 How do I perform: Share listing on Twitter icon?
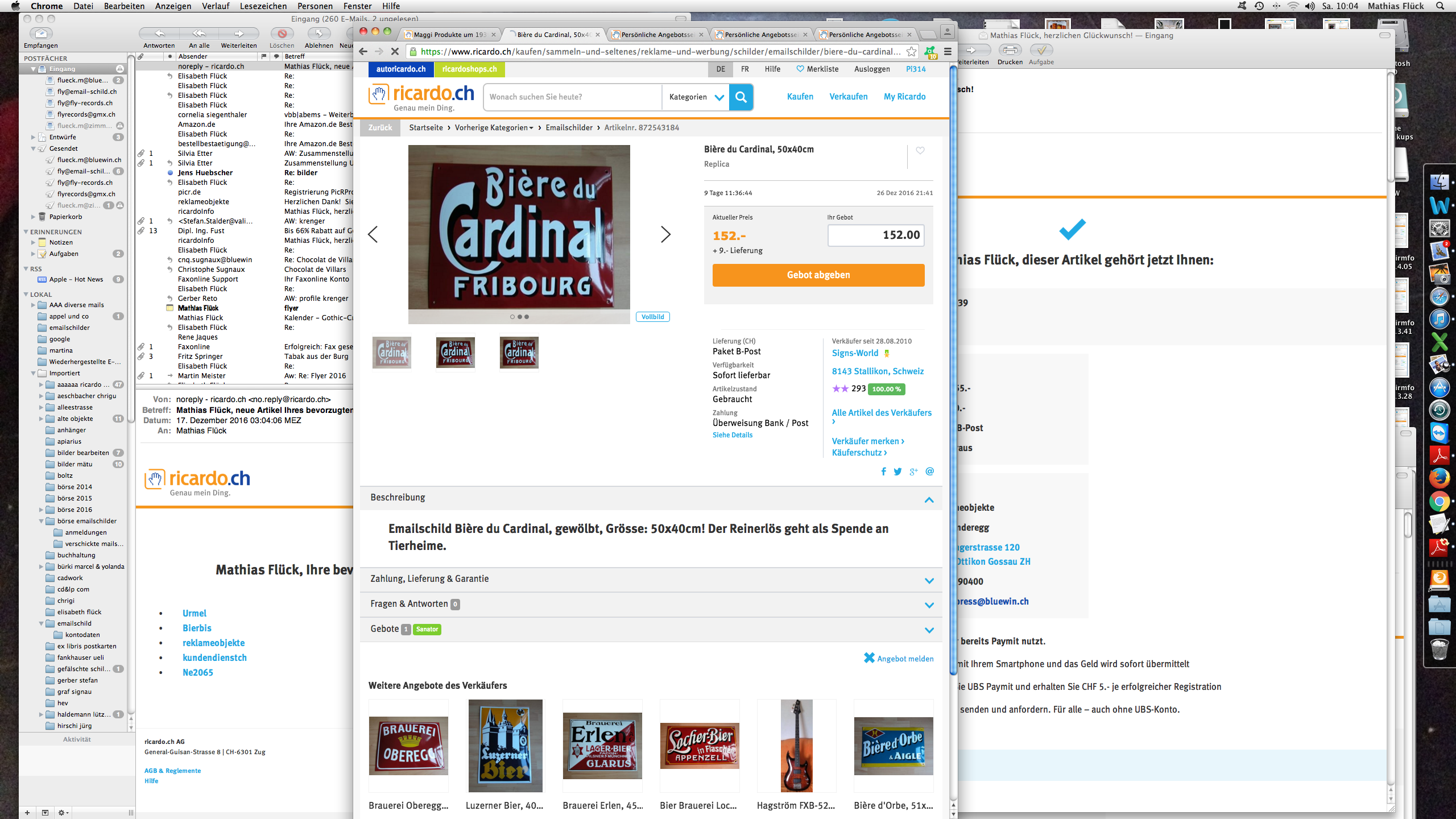point(897,471)
